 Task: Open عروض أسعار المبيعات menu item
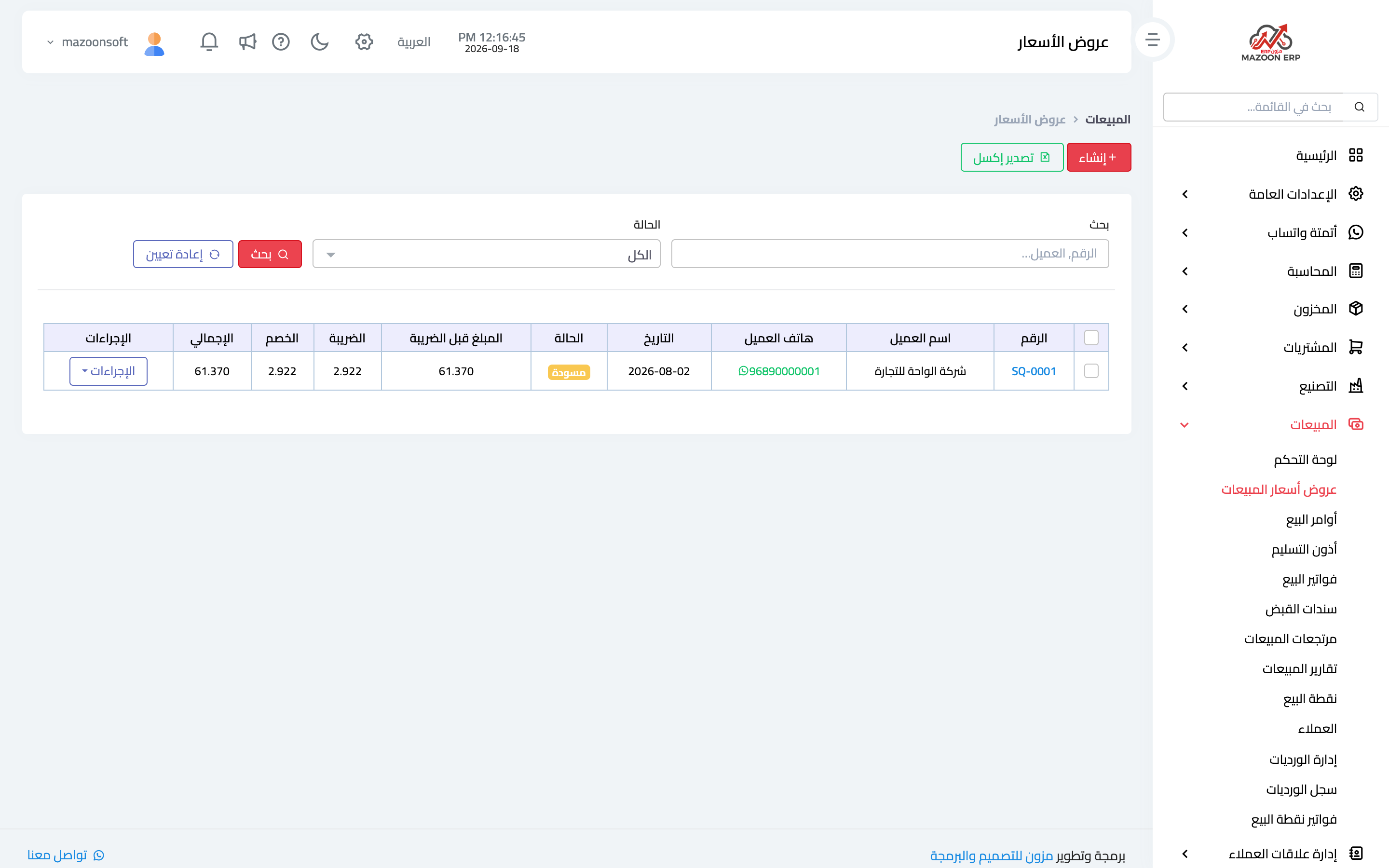click(x=1279, y=489)
